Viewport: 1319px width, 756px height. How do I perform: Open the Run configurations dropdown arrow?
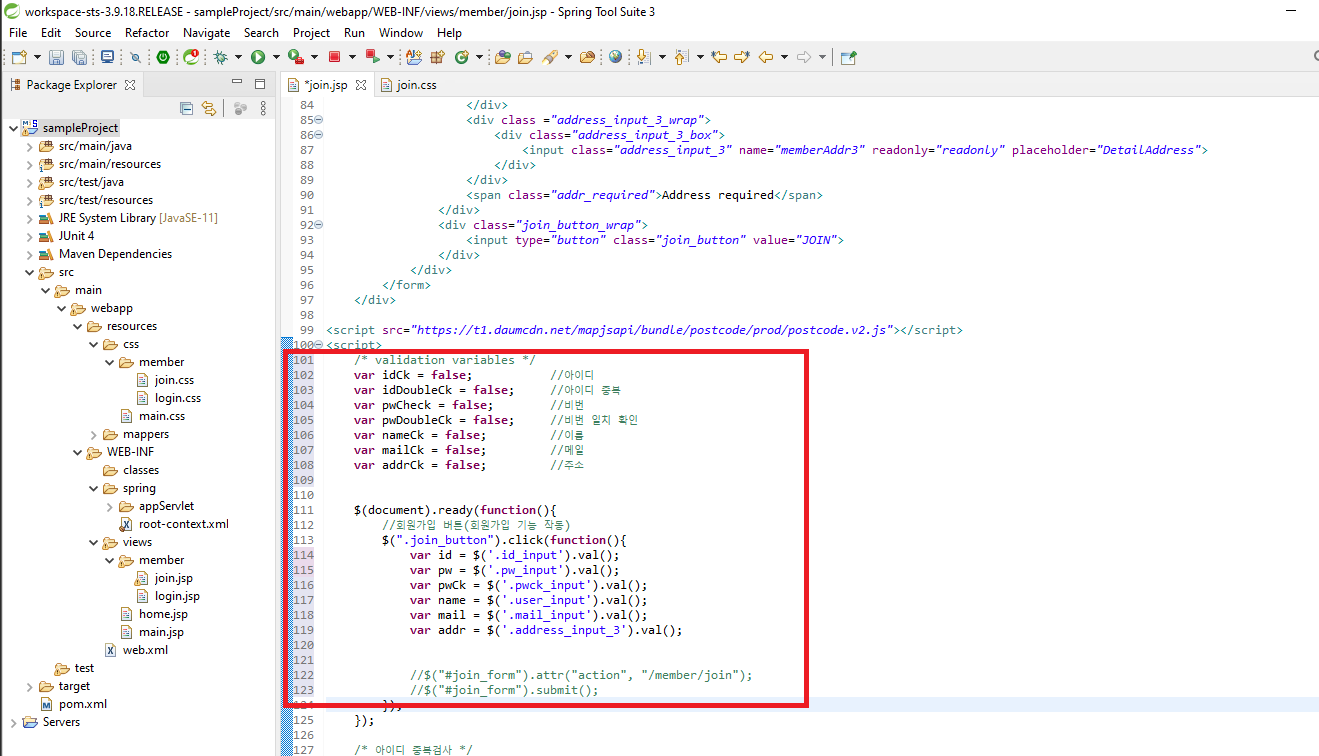[x=276, y=57]
